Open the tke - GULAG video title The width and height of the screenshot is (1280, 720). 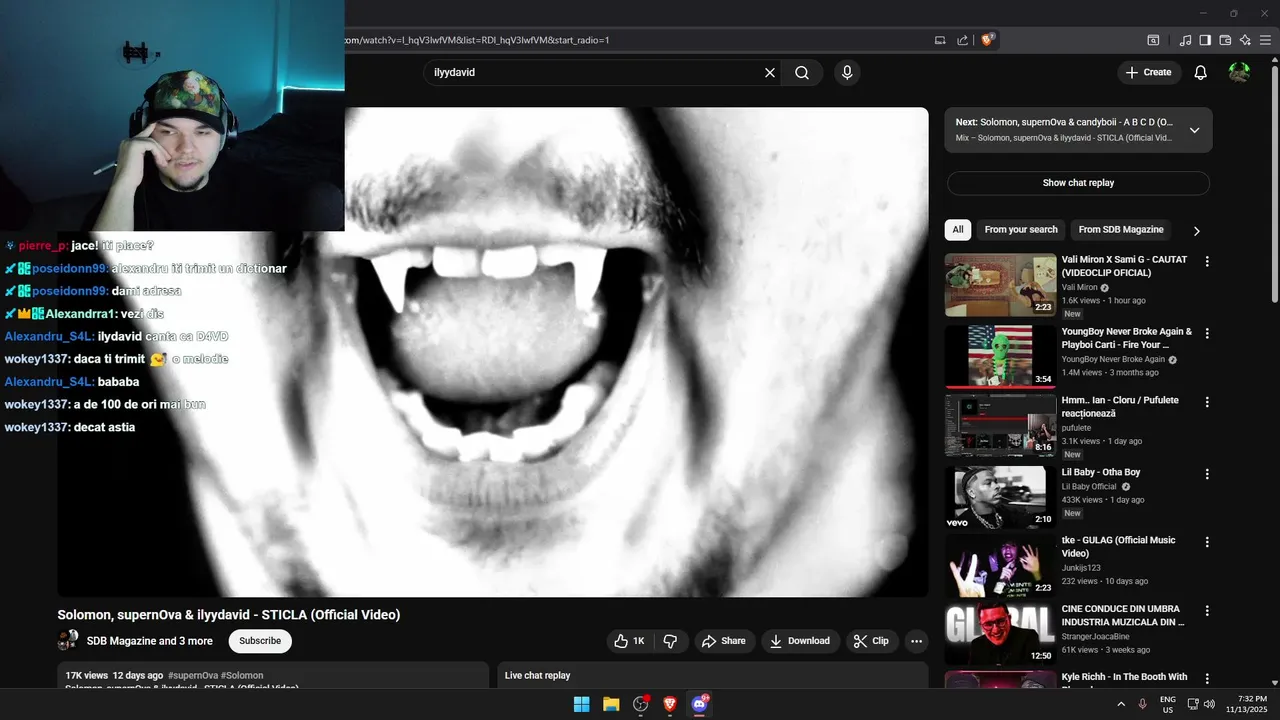[1118, 547]
